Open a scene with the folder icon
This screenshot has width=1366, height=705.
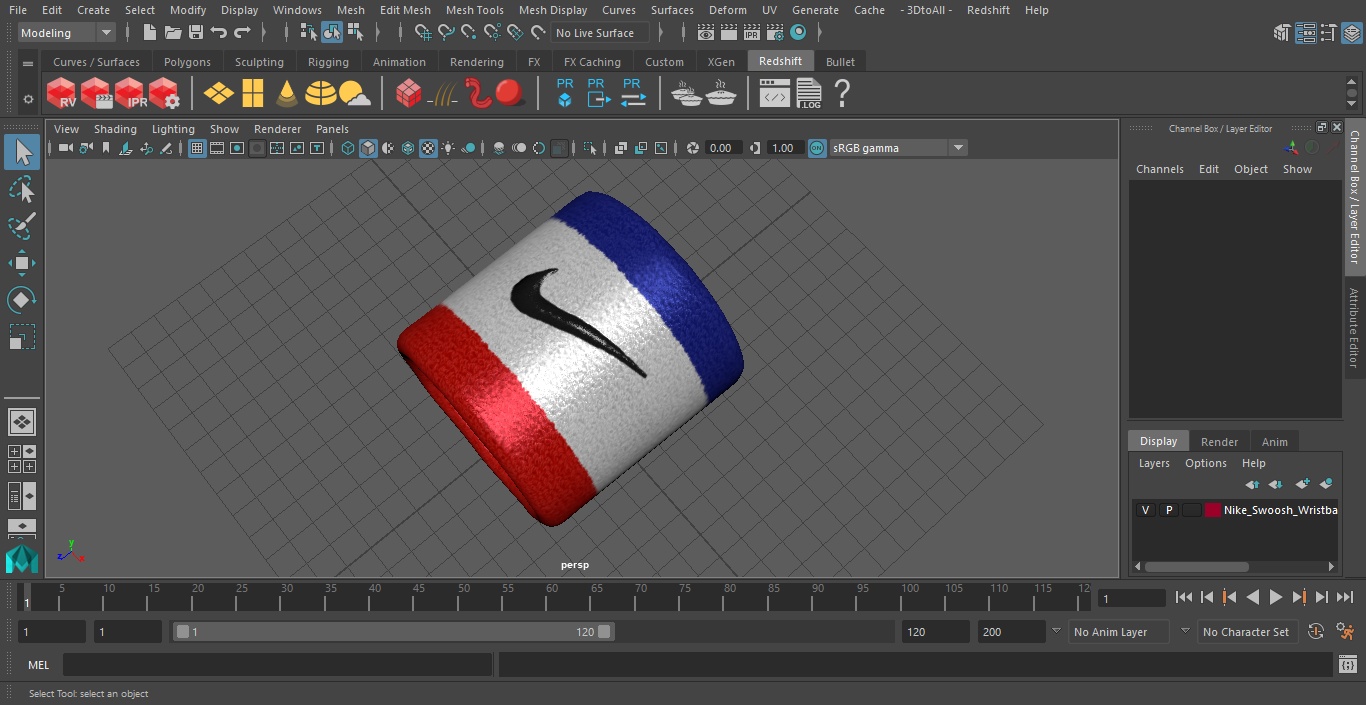[x=173, y=33]
